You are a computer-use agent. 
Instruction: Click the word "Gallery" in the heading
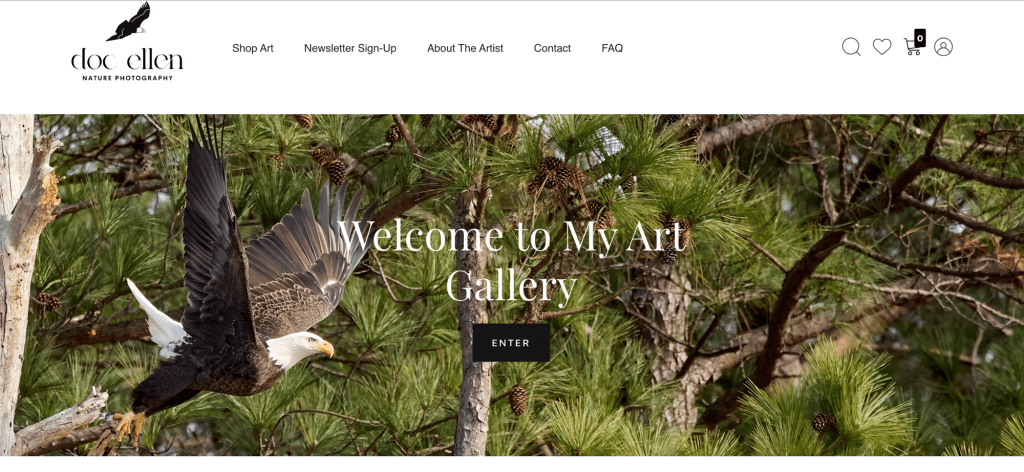[511, 285]
